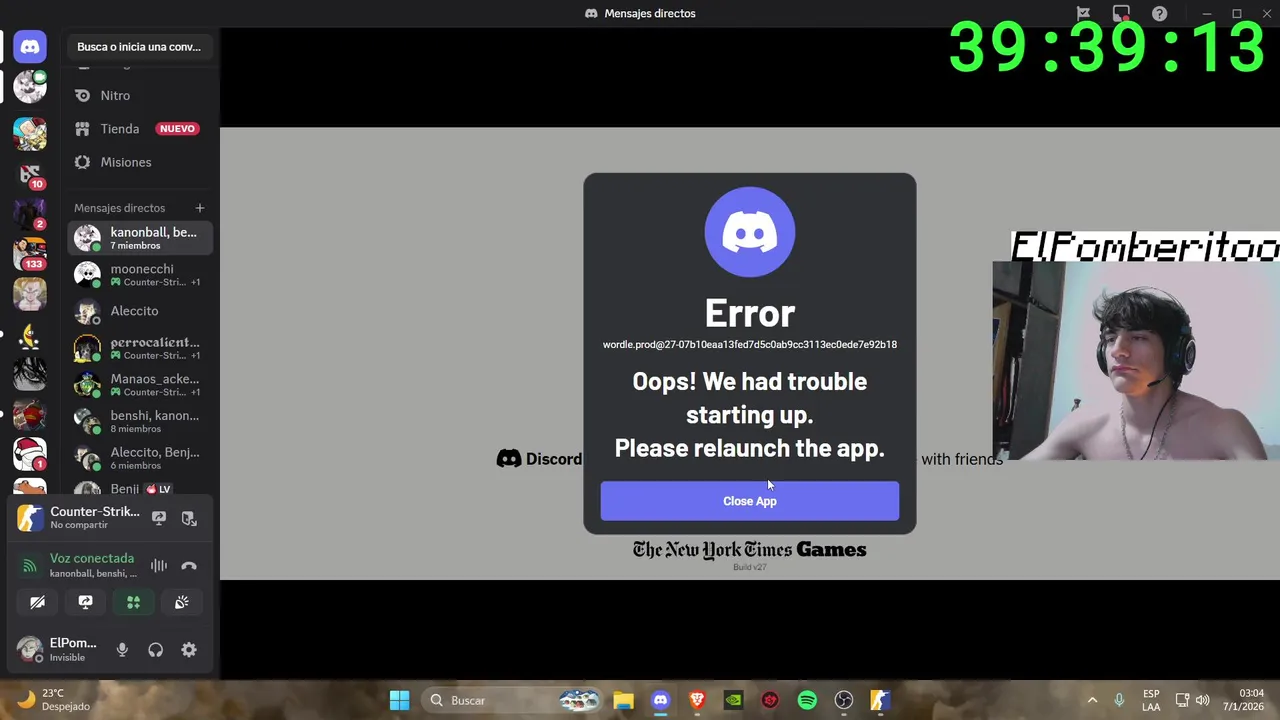Disconnect from voice call
This screenshot has height=720, width=1280.
coord(189,566)
